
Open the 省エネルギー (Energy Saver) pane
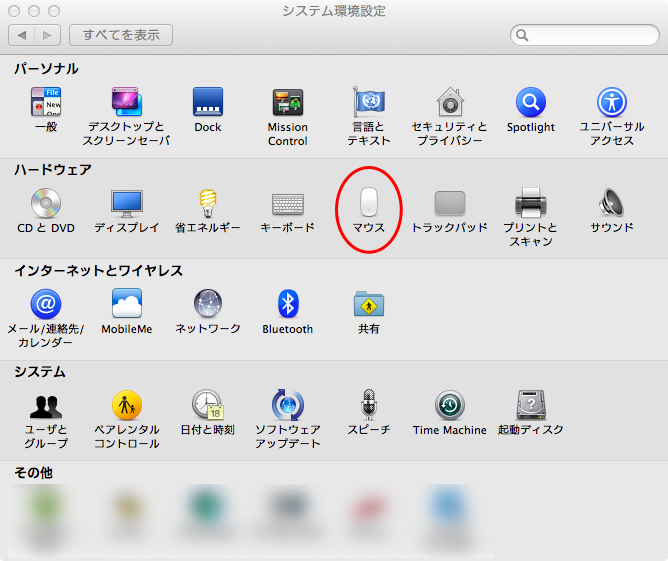point(208,204)
